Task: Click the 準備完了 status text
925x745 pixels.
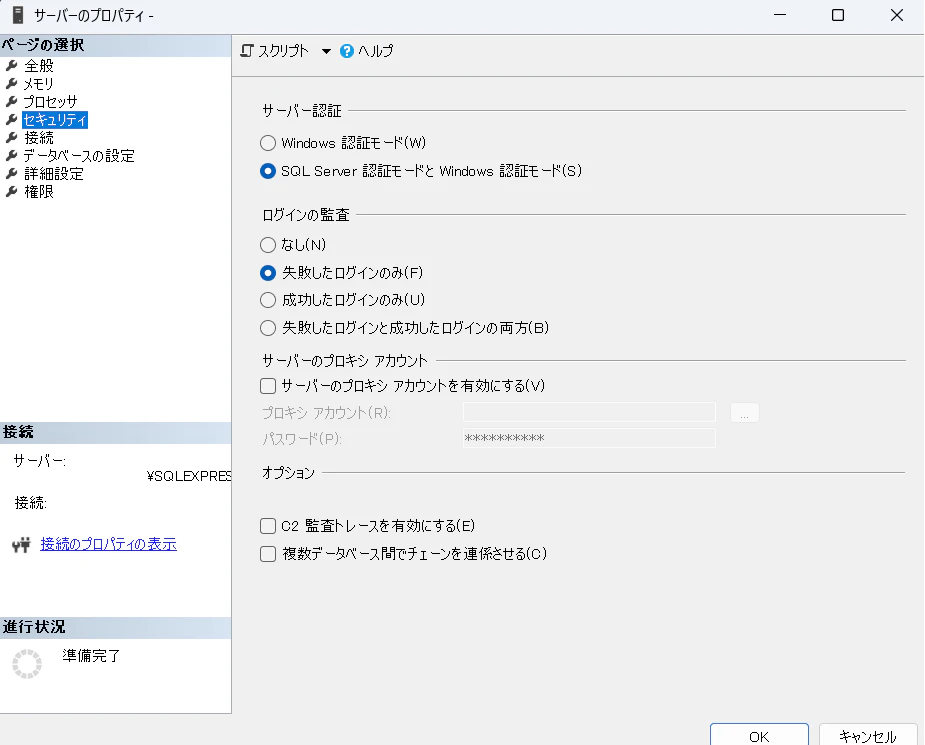Action: point(91,655)
